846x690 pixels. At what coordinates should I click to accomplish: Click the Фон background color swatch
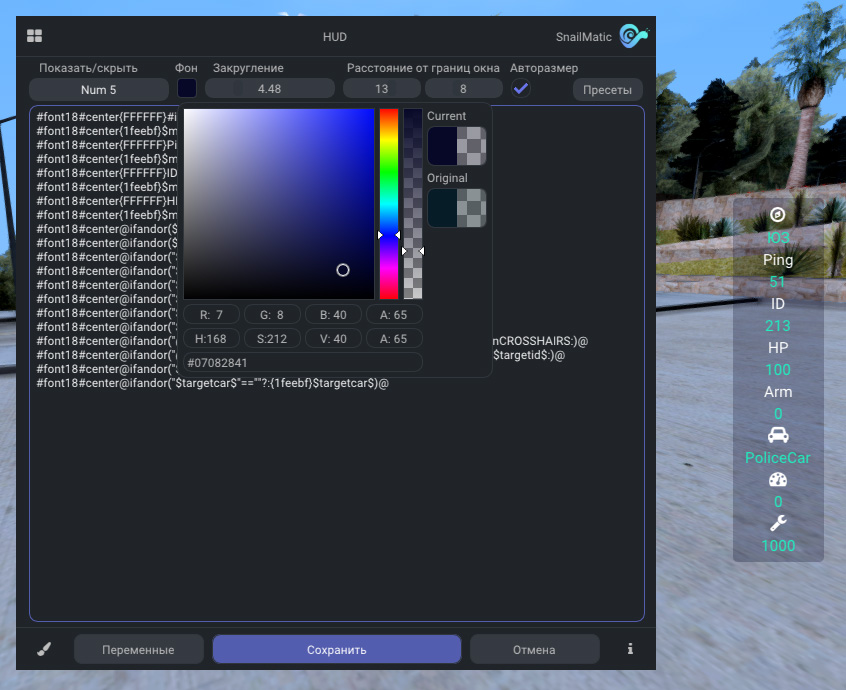pyautogui.click(x=187, y=89)
